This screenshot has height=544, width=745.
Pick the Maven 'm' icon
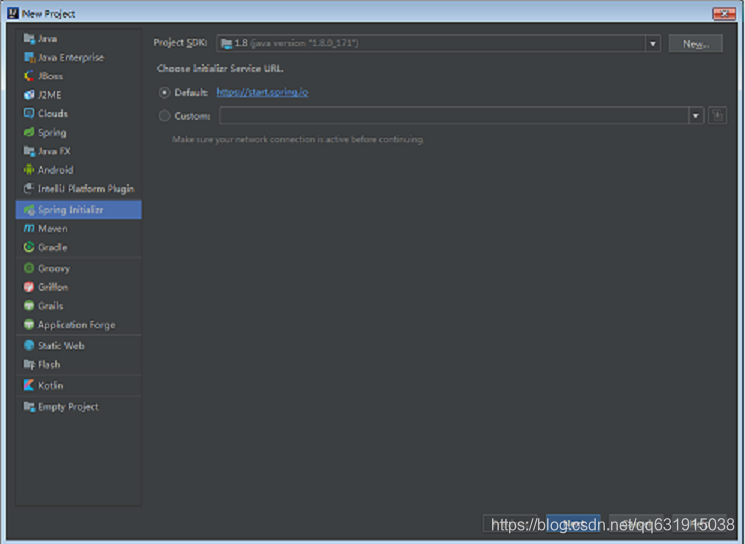tap(29, 229)
